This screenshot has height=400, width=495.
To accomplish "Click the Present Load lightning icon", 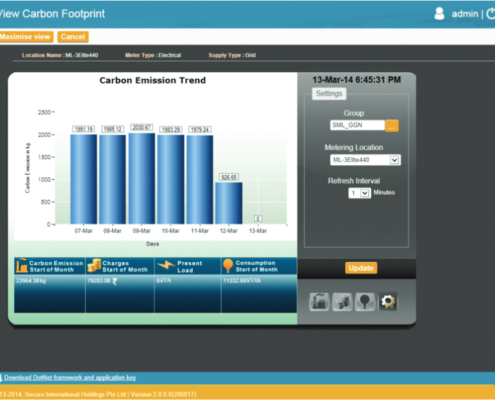I will pos(166,266).
